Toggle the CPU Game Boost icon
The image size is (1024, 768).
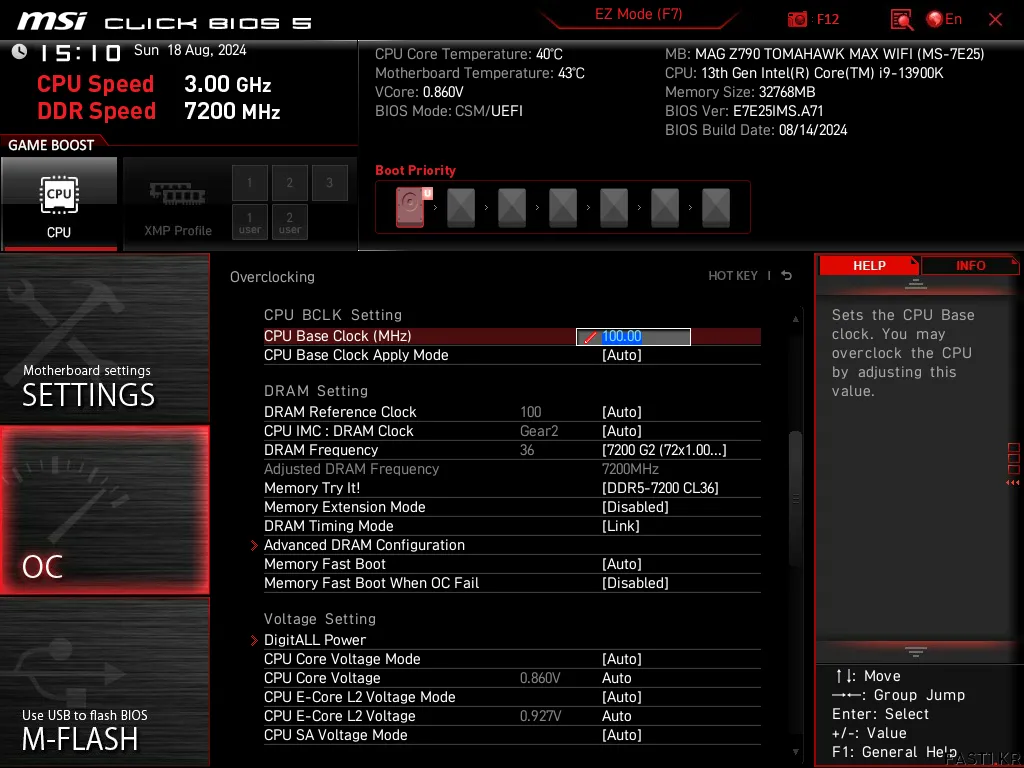(x=59, y=204)
